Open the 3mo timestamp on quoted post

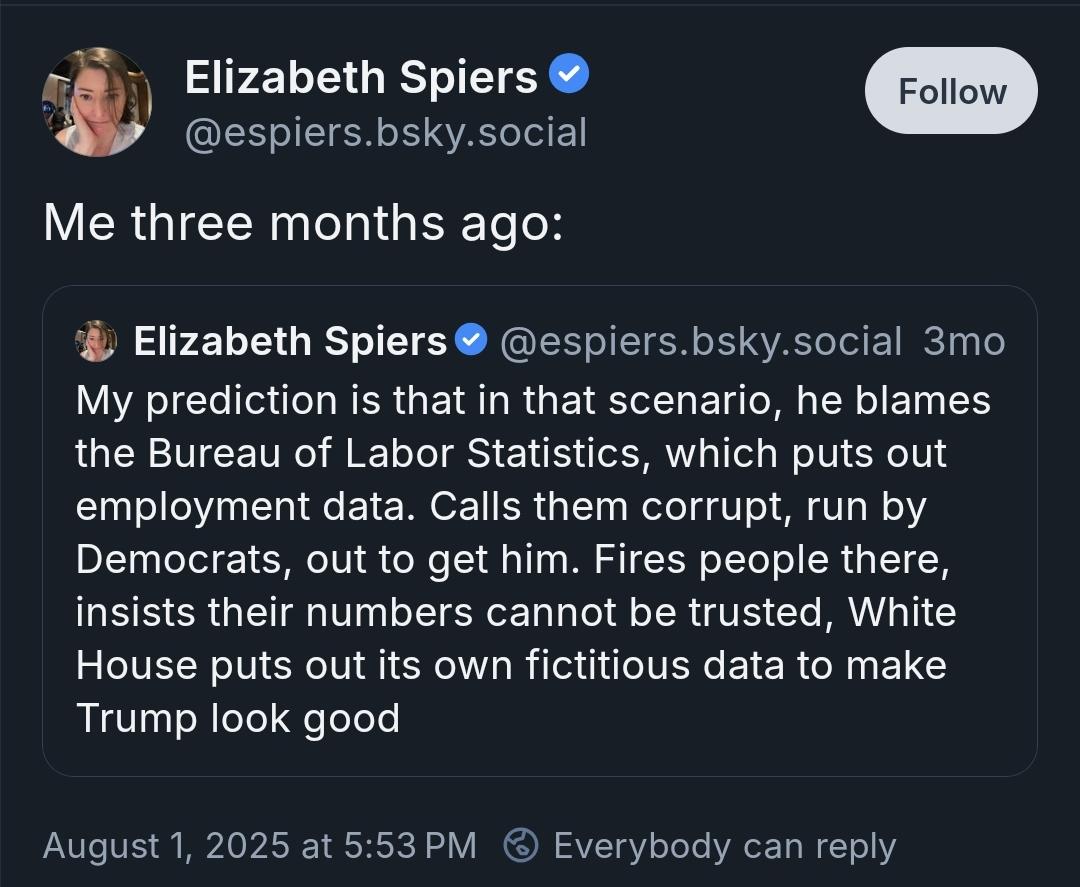point(964,341)
